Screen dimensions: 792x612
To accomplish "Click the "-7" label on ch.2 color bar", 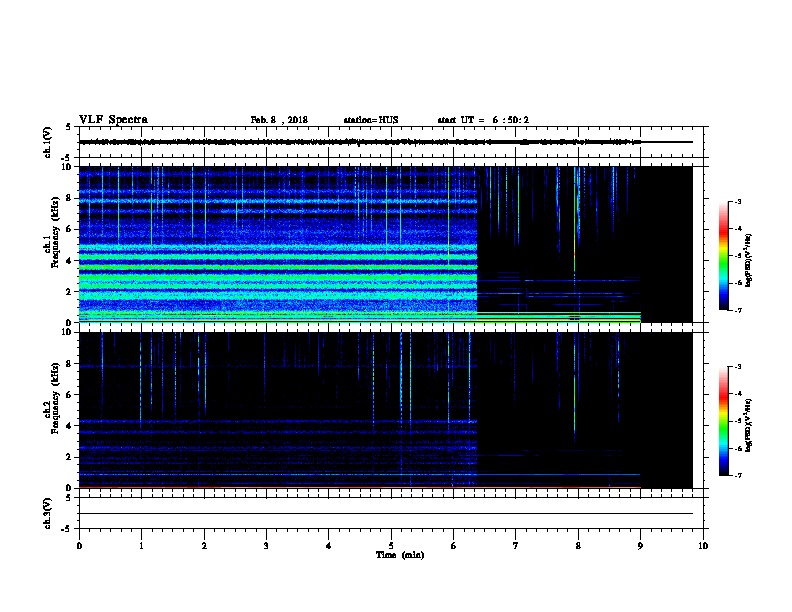I will click(x=737, y=475).
